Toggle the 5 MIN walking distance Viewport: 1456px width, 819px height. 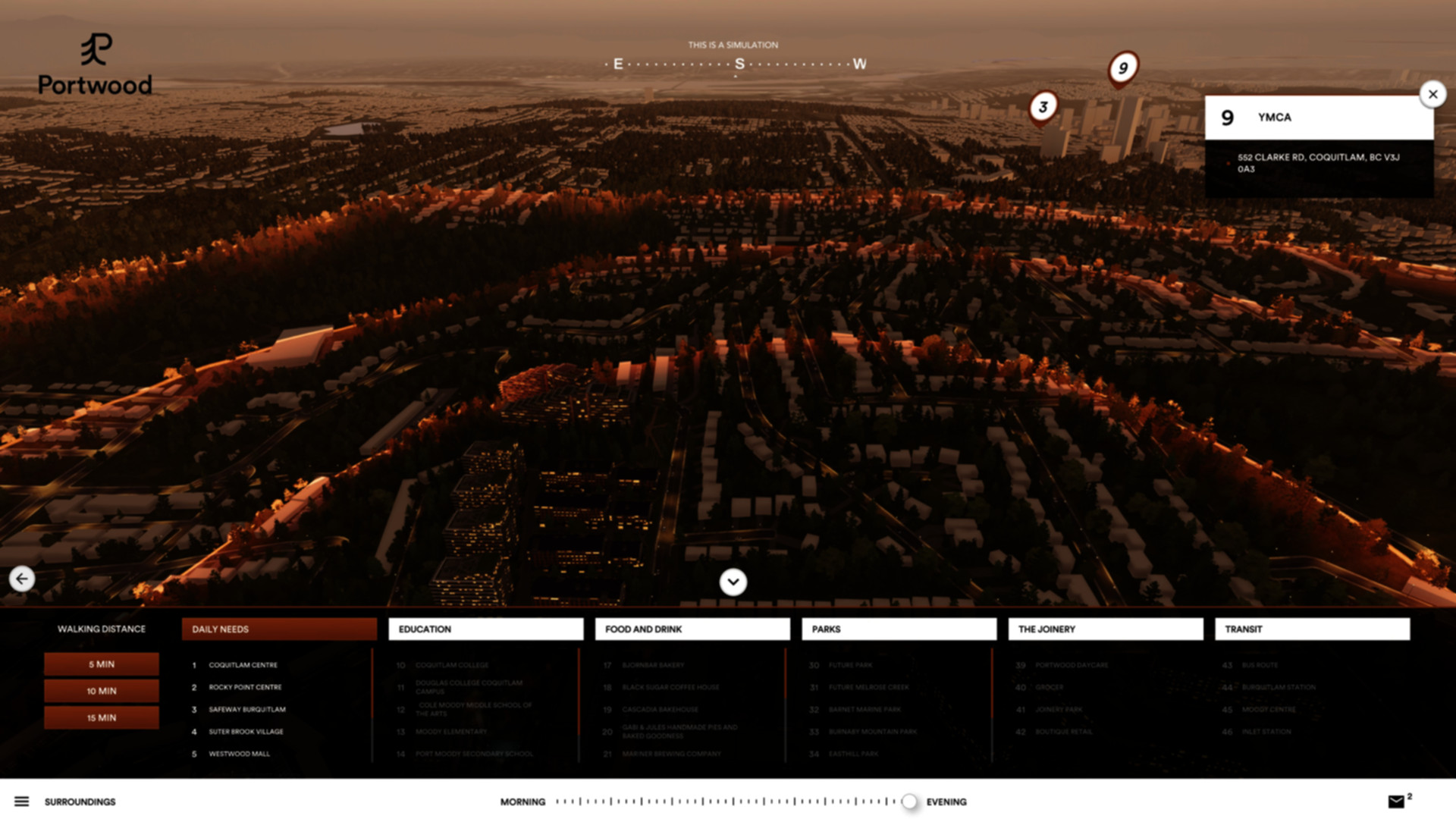102,664
